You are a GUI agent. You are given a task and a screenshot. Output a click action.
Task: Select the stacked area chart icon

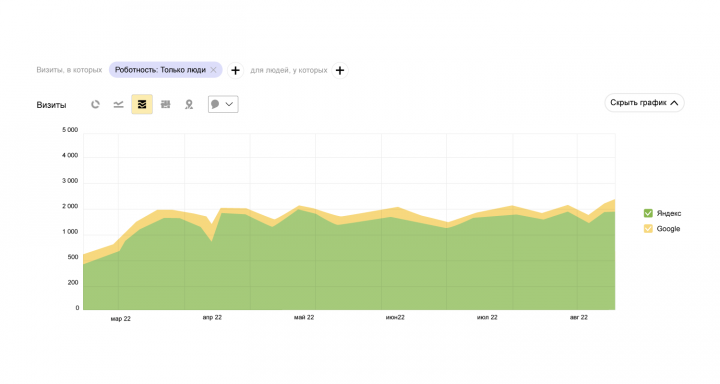point(142,105)
